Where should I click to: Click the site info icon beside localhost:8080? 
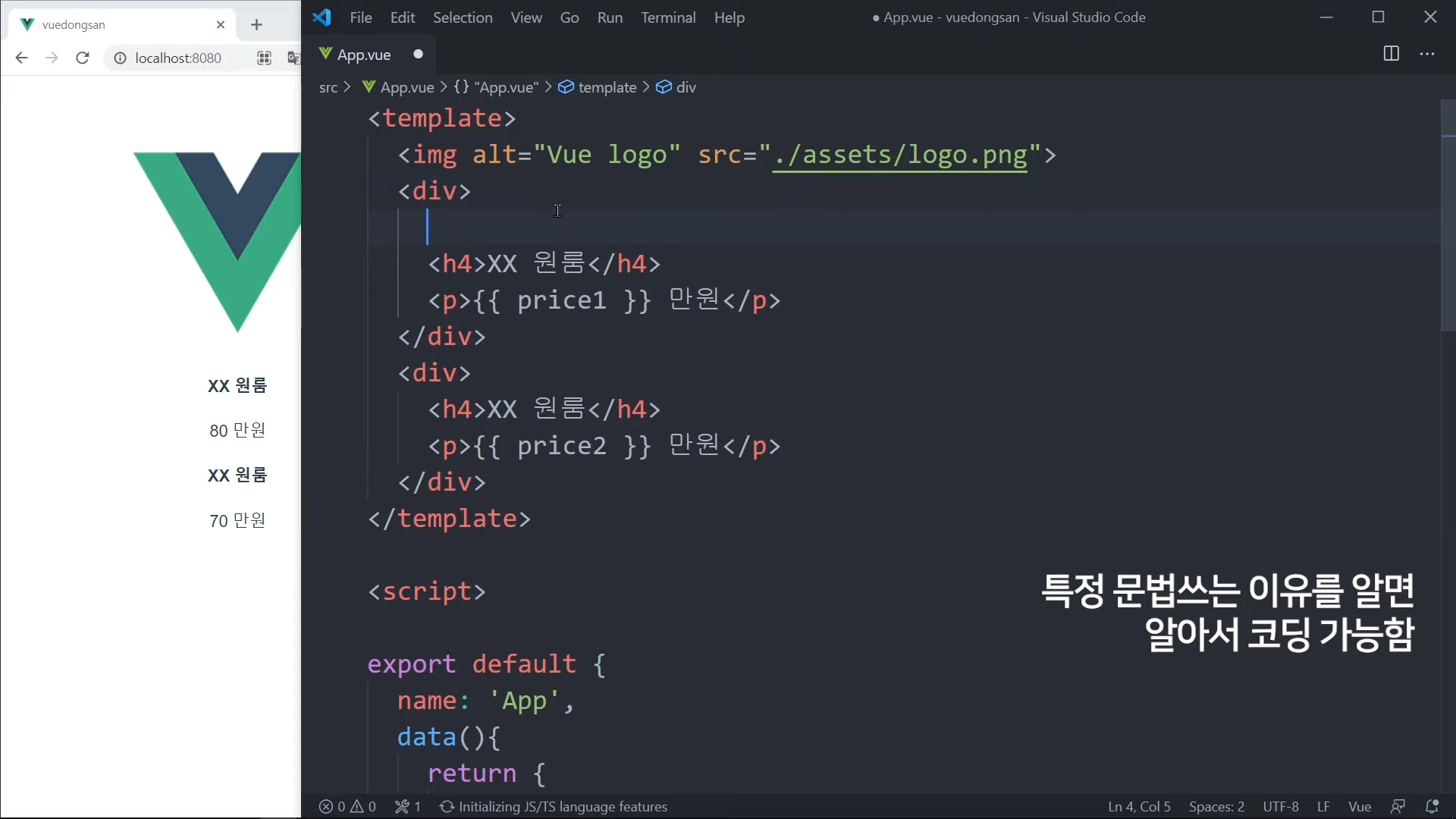coord(120,58)
